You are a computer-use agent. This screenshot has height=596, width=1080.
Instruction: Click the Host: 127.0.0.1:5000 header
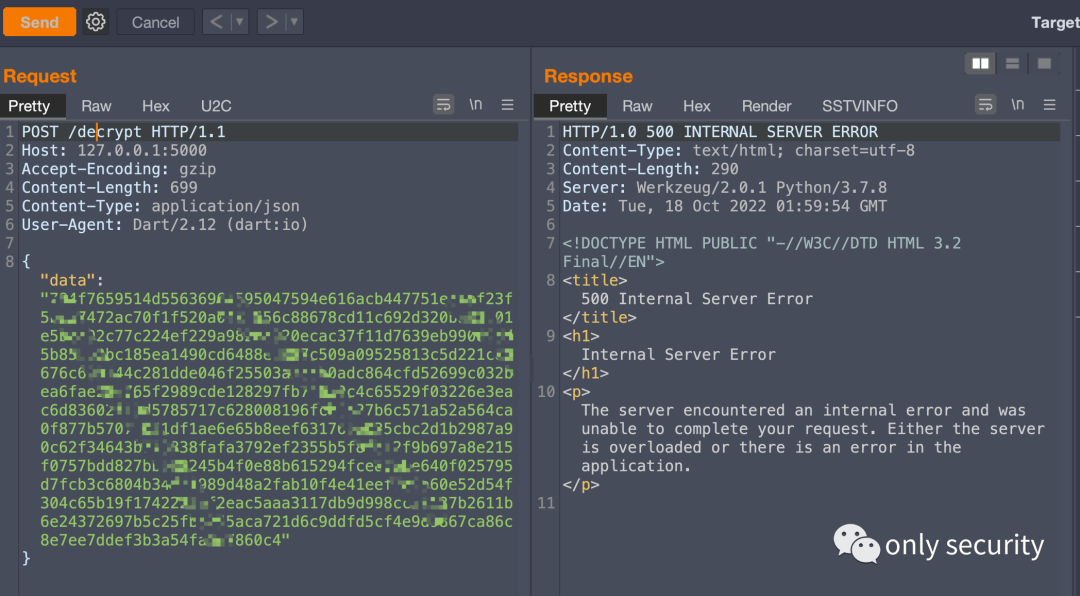click(114, 150)
